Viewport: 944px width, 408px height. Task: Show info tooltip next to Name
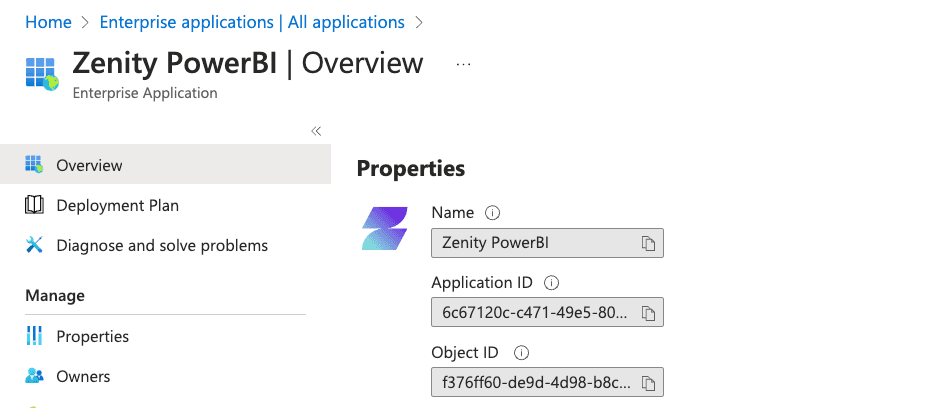click(x=492, y=213)
